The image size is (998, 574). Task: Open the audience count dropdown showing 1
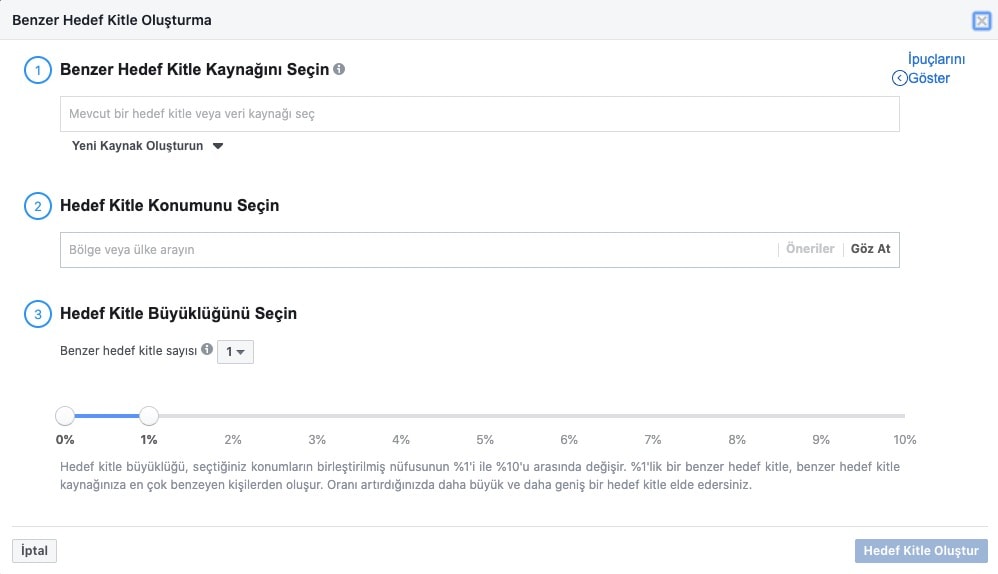pos(235,352)
